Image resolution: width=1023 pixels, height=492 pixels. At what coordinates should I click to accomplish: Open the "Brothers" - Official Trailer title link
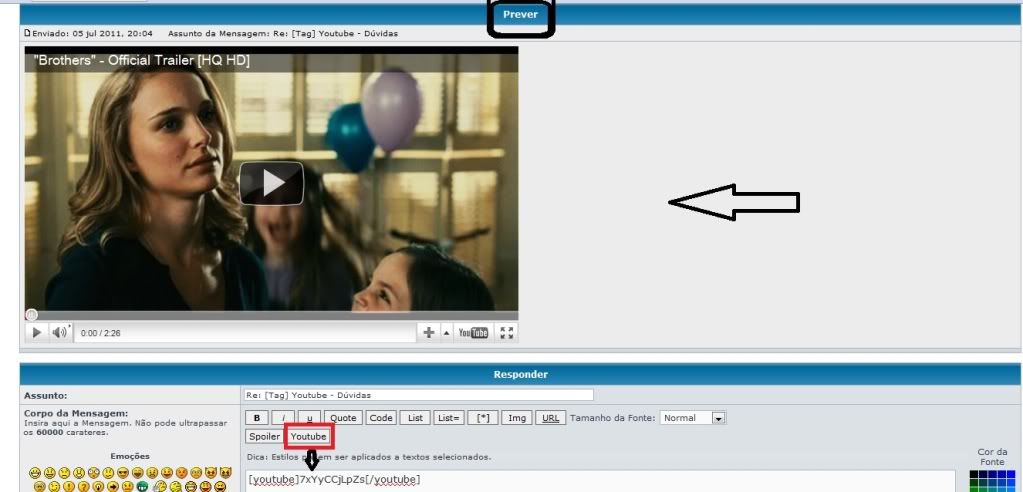(142, 61)
